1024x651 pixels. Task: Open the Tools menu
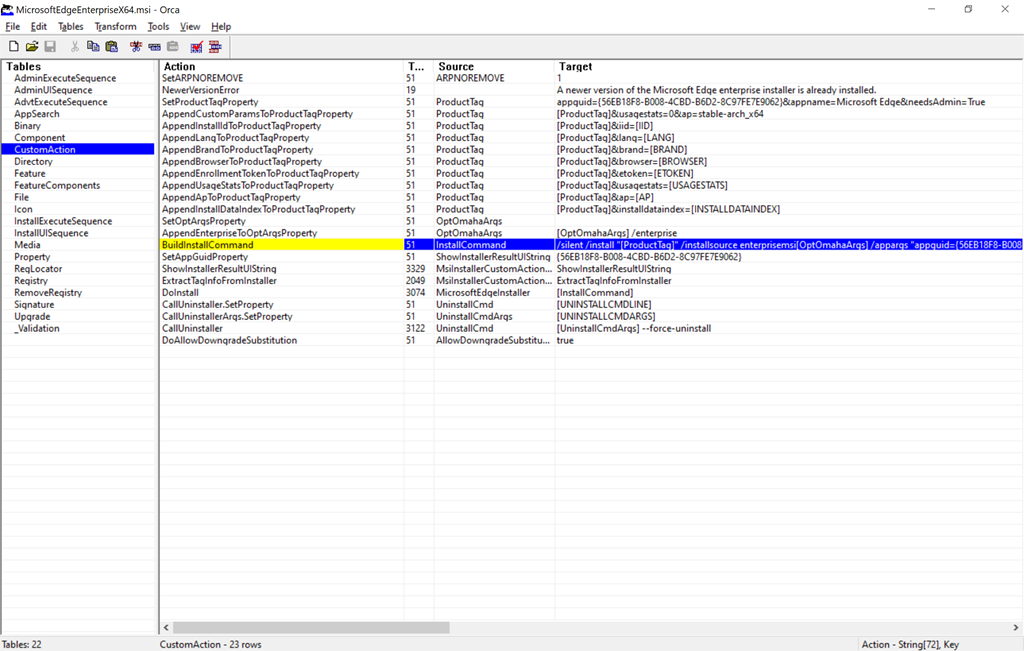[158, 27]
